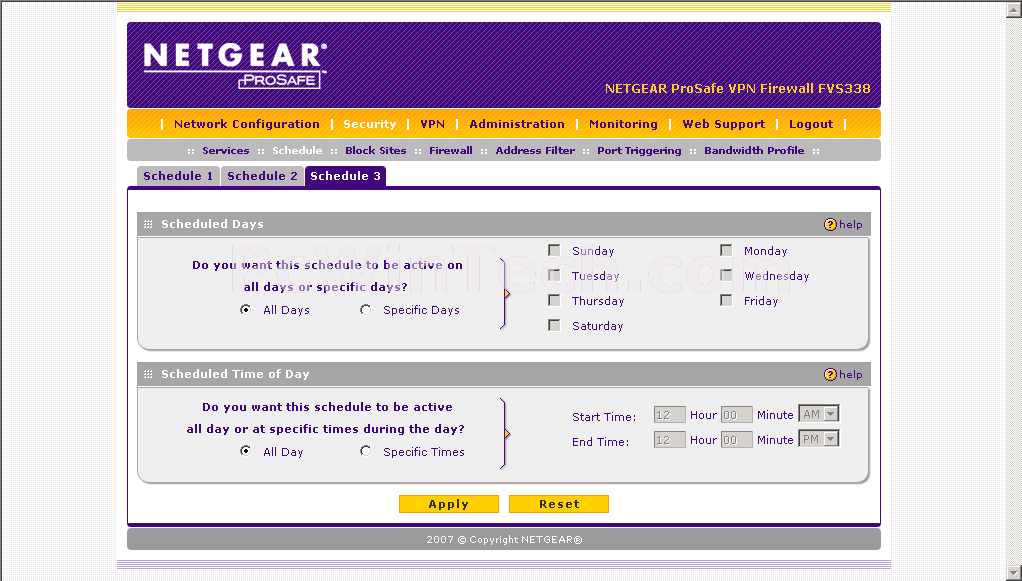This screenshot has width=1022, height=581.
Task: Open the End Time PM dropdown
Action: 819,439
